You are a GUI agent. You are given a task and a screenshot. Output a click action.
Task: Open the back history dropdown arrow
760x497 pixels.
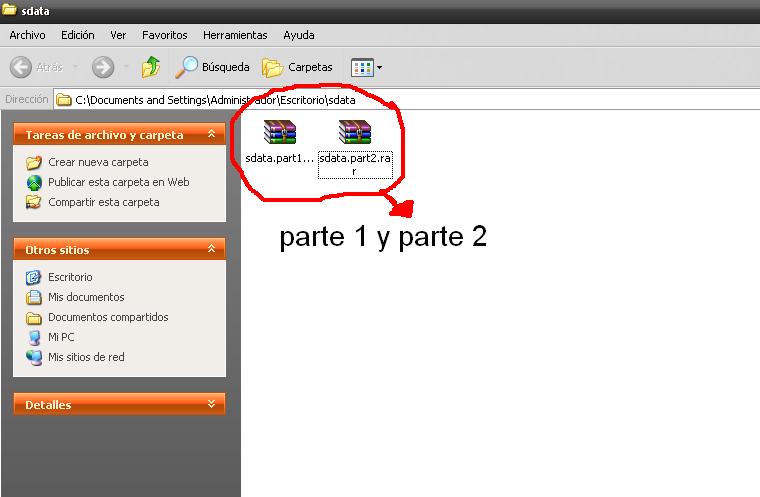(x=76, y=67)
